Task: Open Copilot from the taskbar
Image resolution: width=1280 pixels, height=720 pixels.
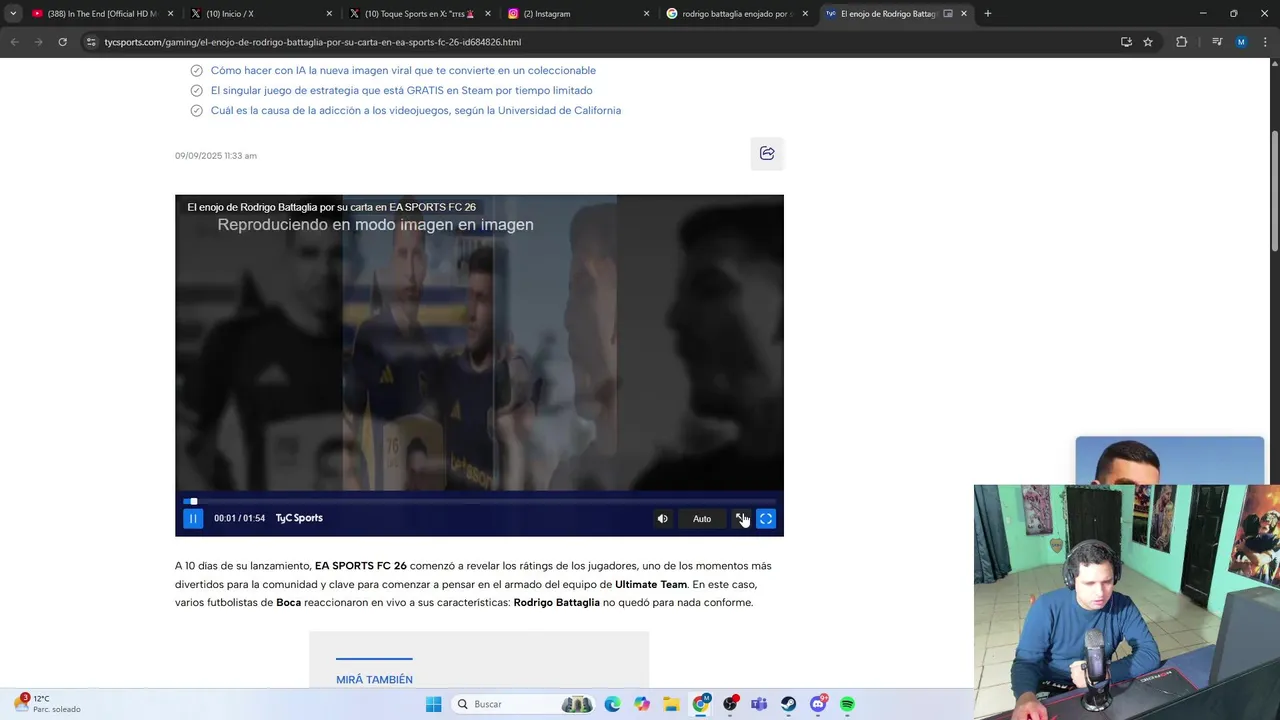Action: 642,704
